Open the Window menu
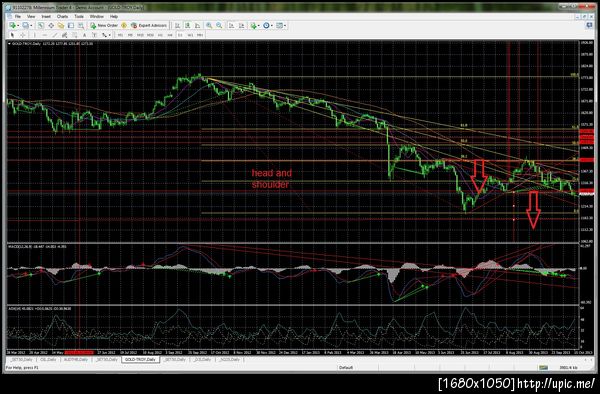 96,16
